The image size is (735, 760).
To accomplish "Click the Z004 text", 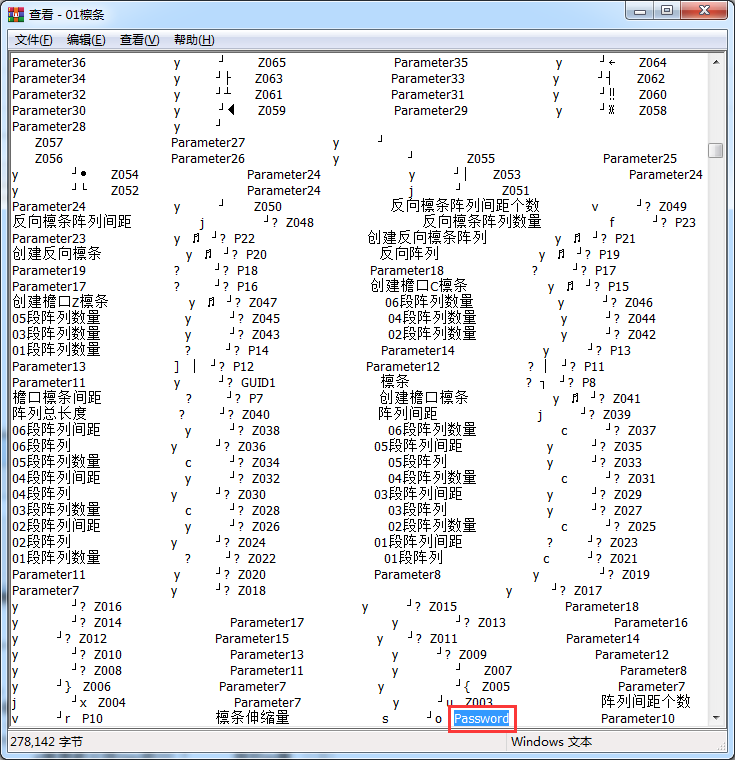I will (112, 702).
